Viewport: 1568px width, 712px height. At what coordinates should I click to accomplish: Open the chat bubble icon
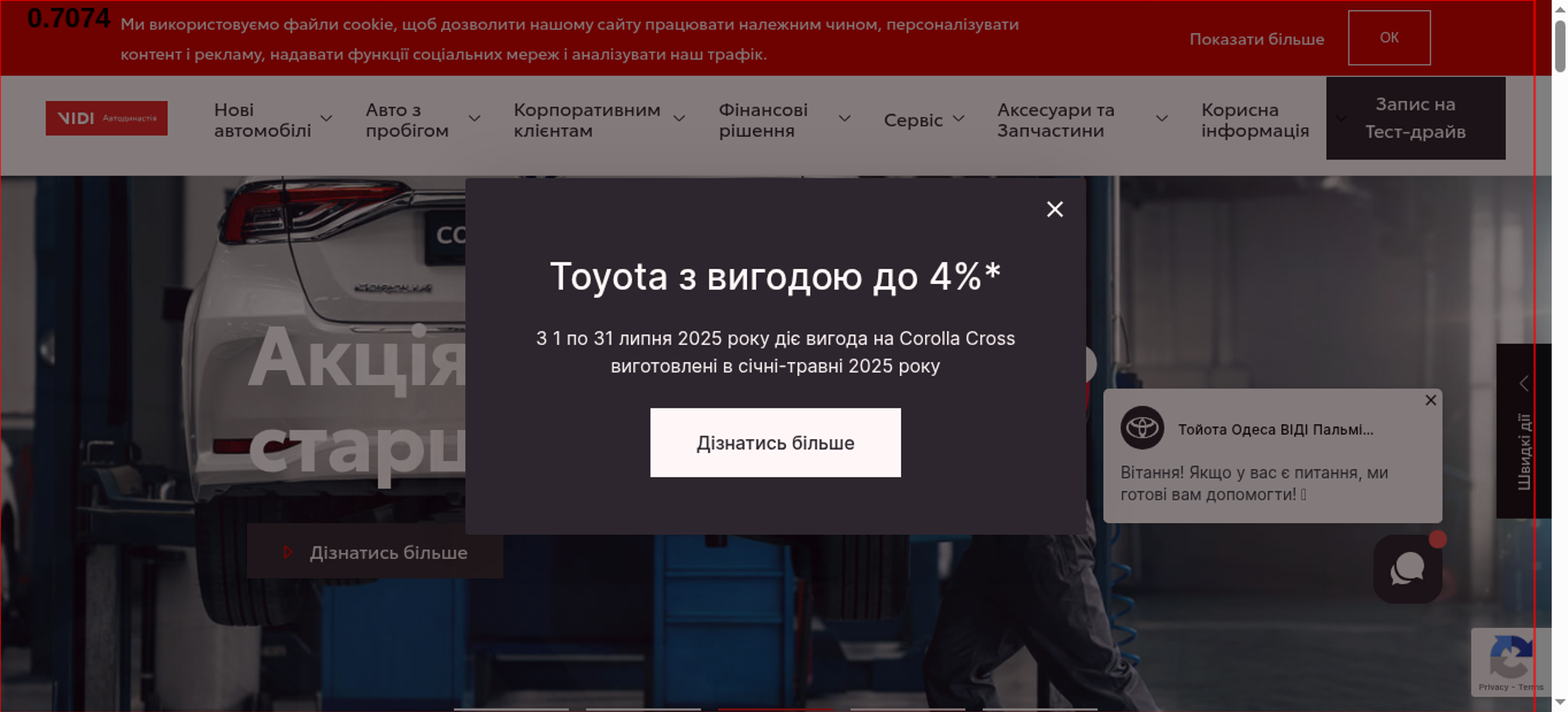coord(1407,569)
